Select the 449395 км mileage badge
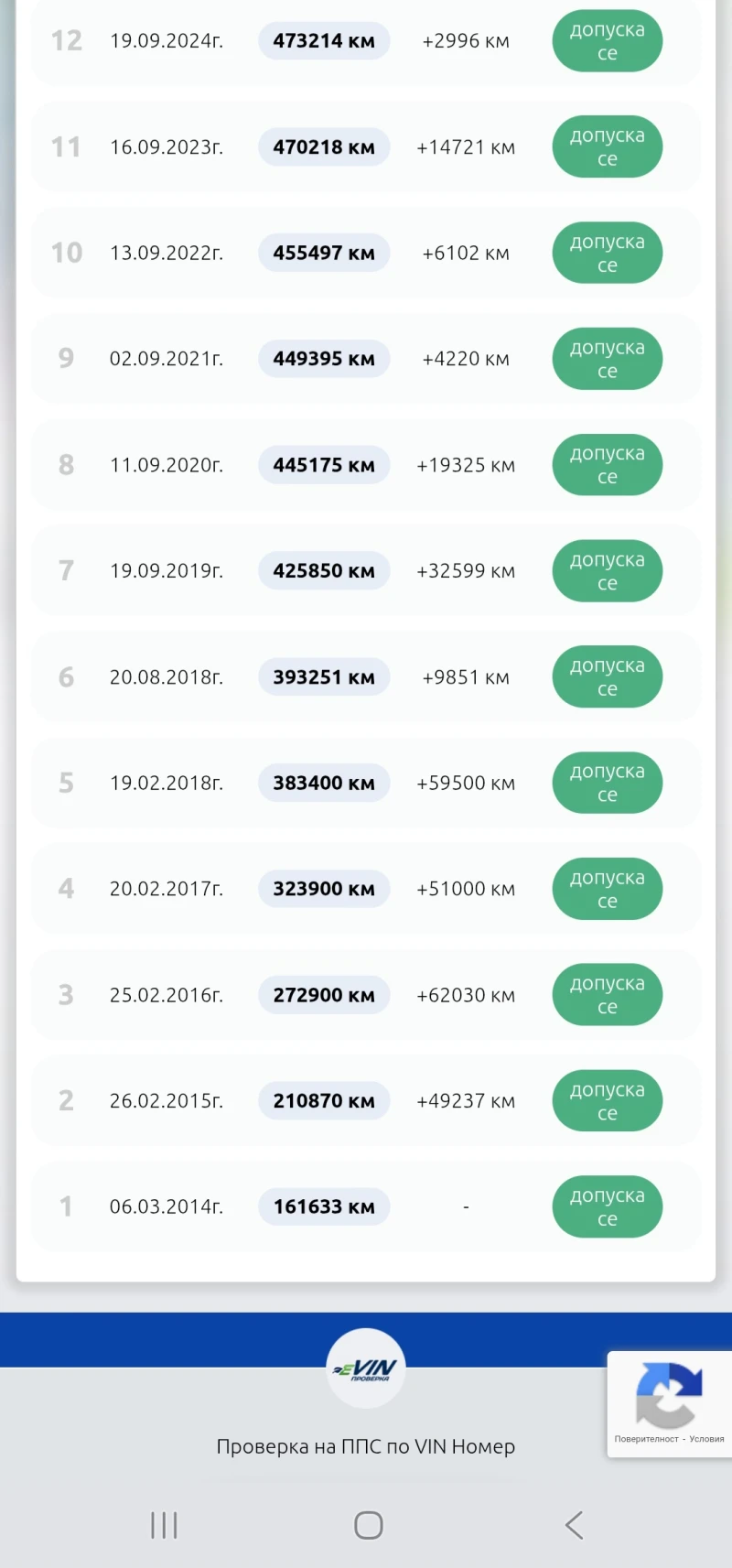The width and height of the screenshot is (732, 1568). 324,359
